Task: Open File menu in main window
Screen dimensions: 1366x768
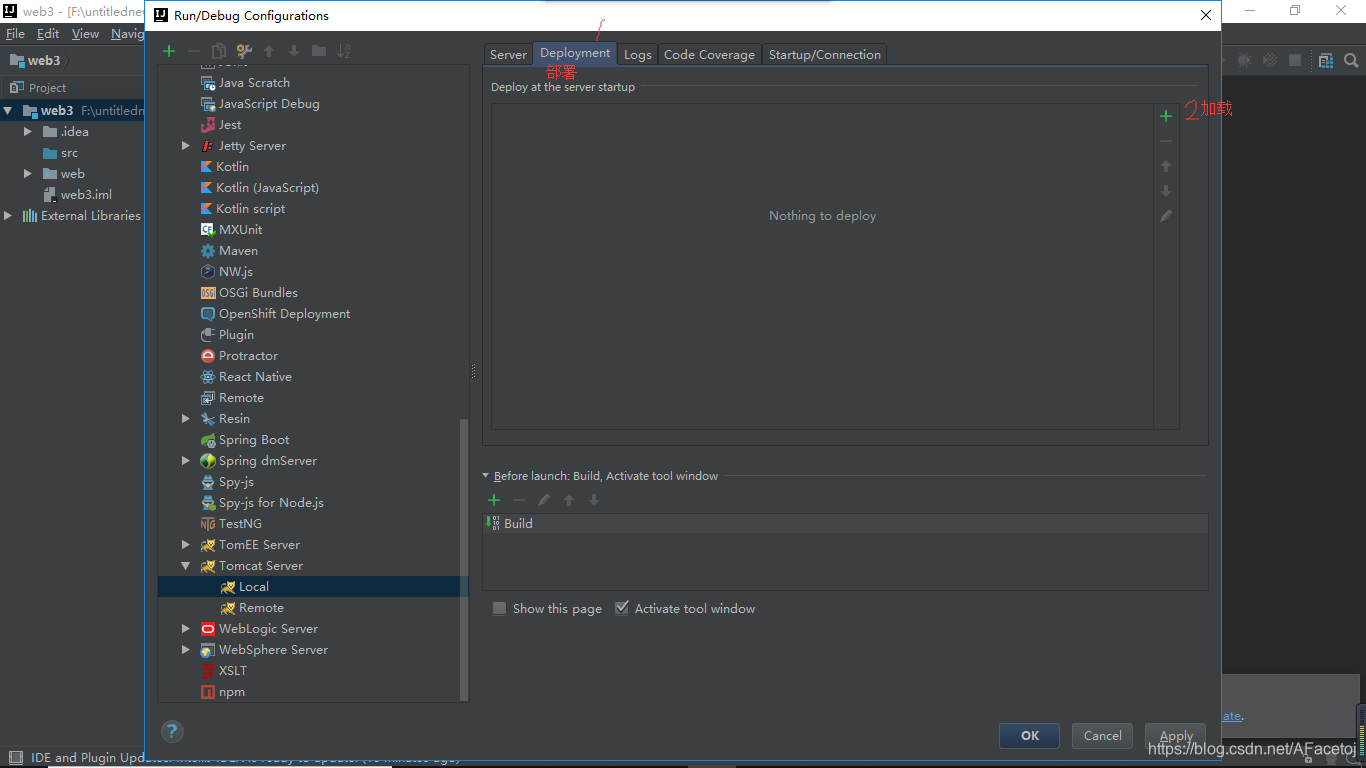Action: (x=15, y=34)
